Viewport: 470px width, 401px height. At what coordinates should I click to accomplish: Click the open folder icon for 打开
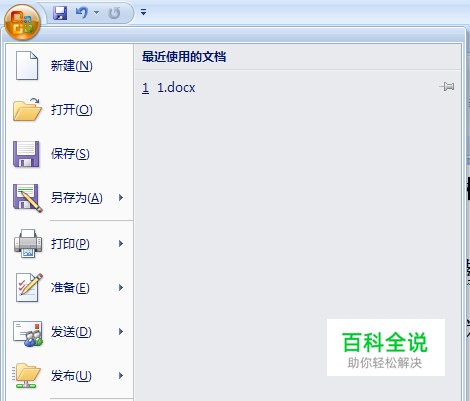point(27,110)
